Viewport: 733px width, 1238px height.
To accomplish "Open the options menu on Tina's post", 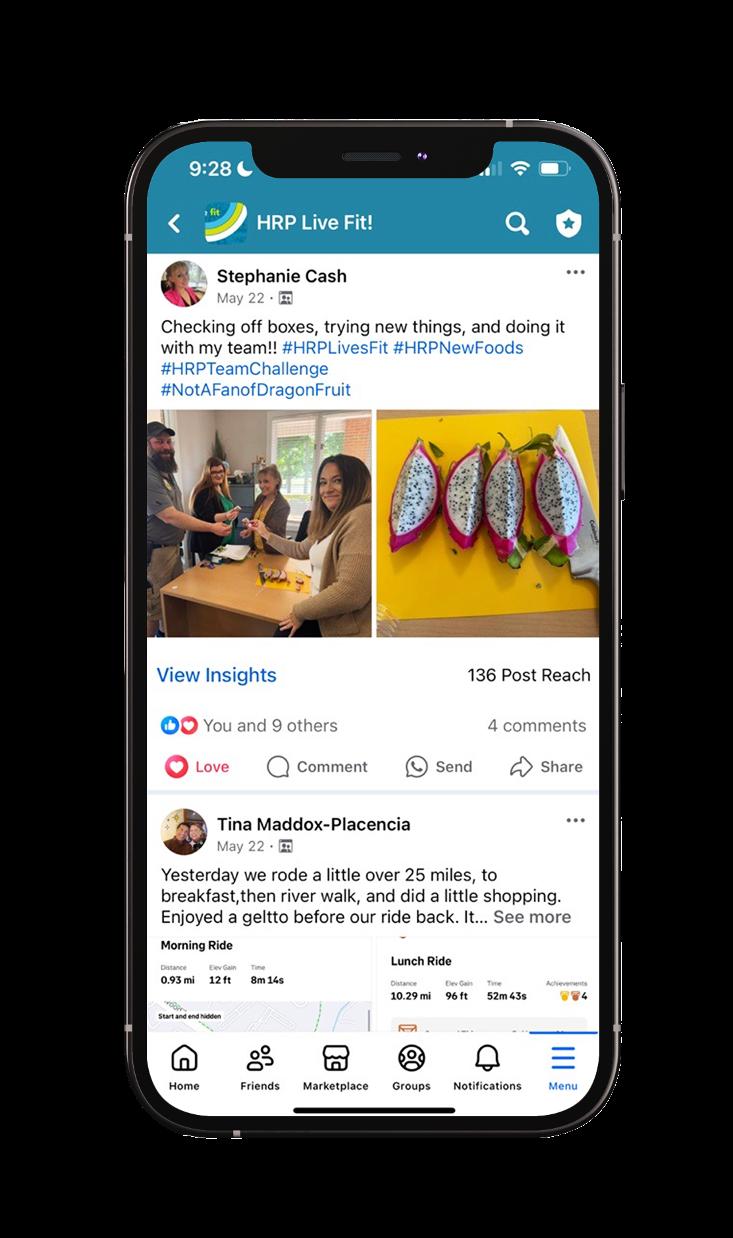I will pos(575,820).
